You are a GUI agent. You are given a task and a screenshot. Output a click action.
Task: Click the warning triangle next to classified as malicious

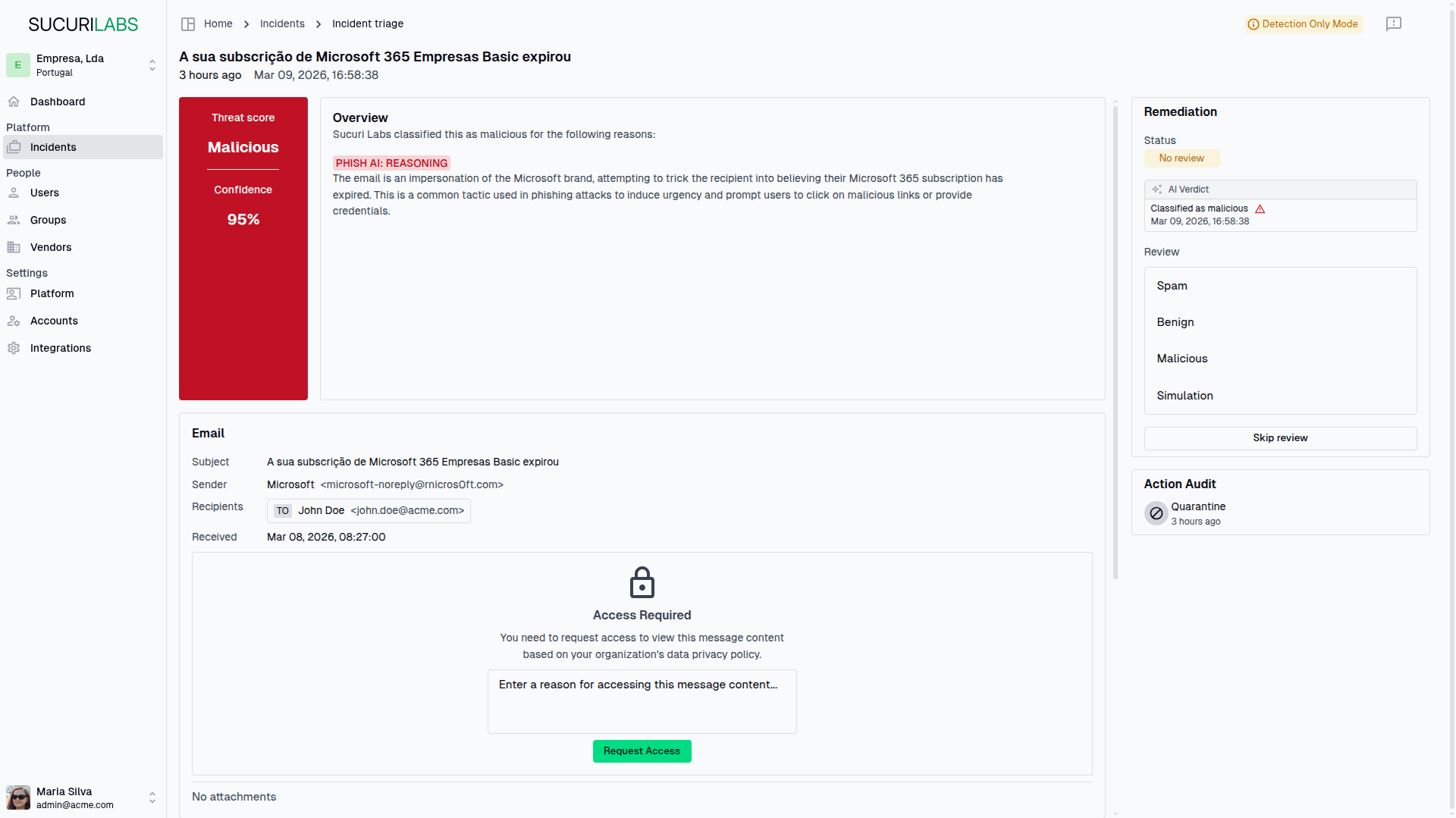1260,208
